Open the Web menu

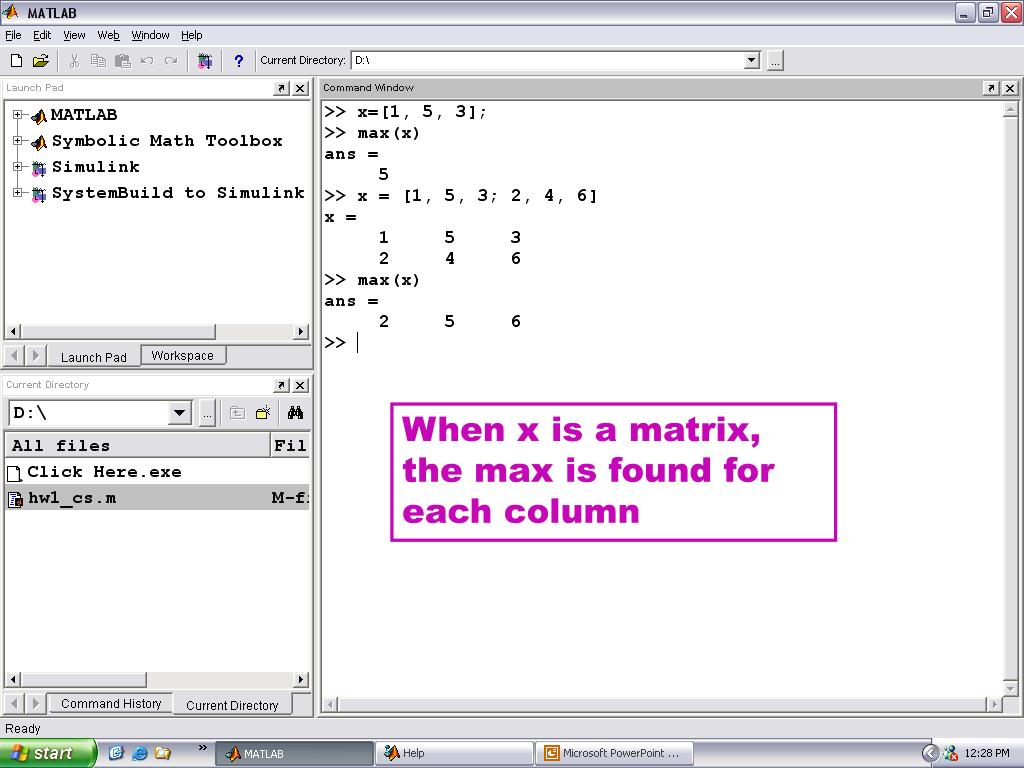click(108, 35)
